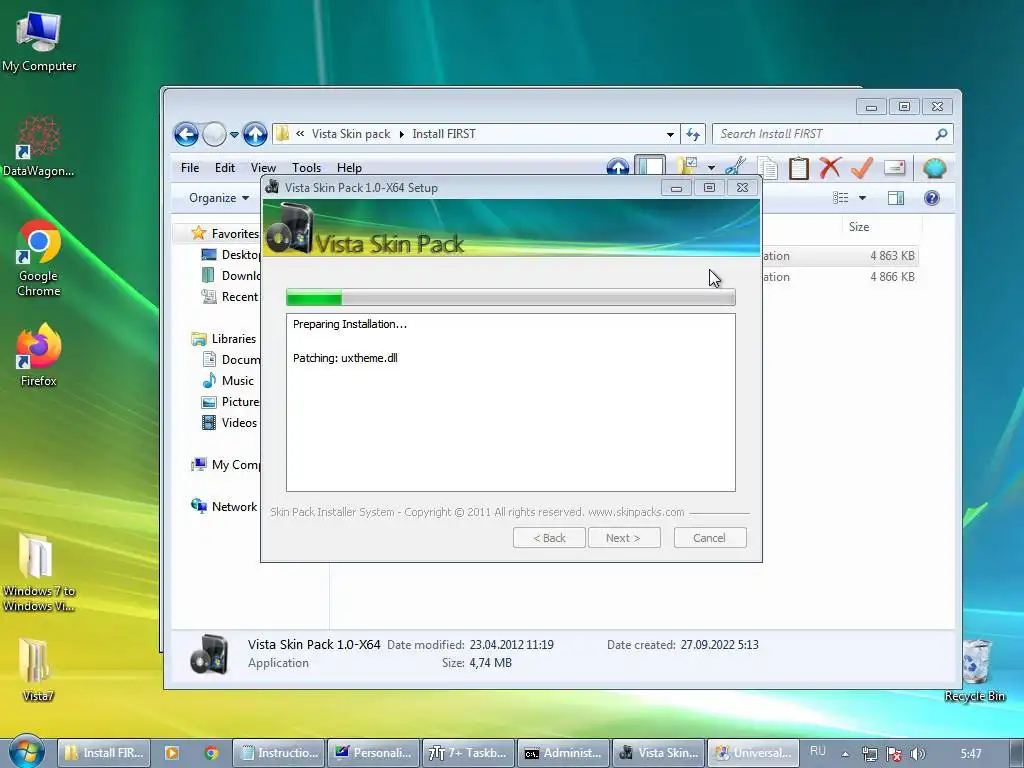Click the volume speaker tray icon
Viewport: 1024px width, 768px height.
pos(918,754)
